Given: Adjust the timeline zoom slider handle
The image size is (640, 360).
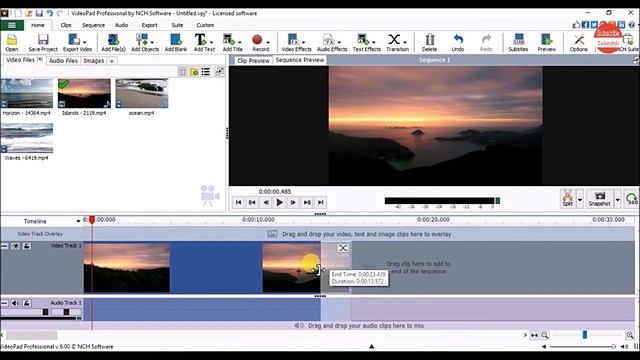Looking at the screenshot, I should 584,335.
